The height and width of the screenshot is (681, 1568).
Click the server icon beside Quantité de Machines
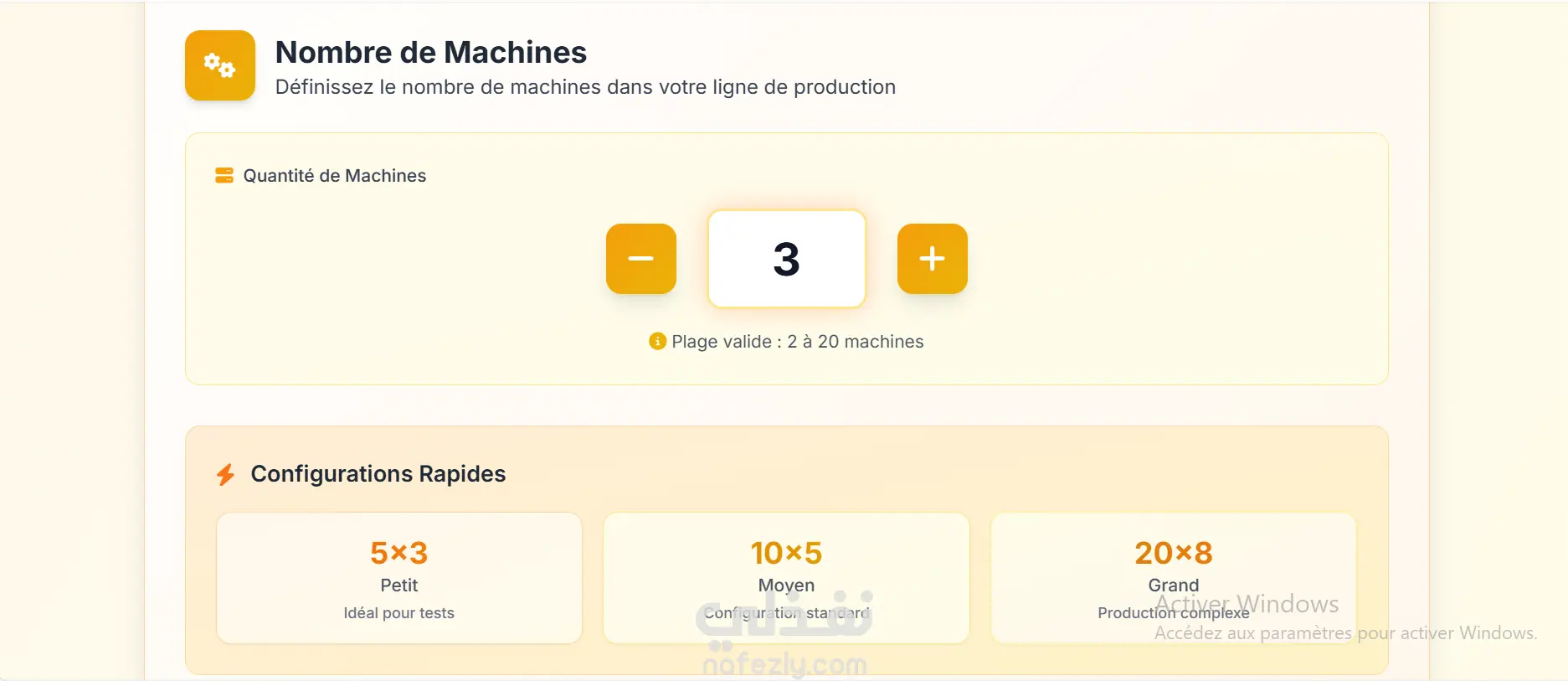[x=224, y=175]
